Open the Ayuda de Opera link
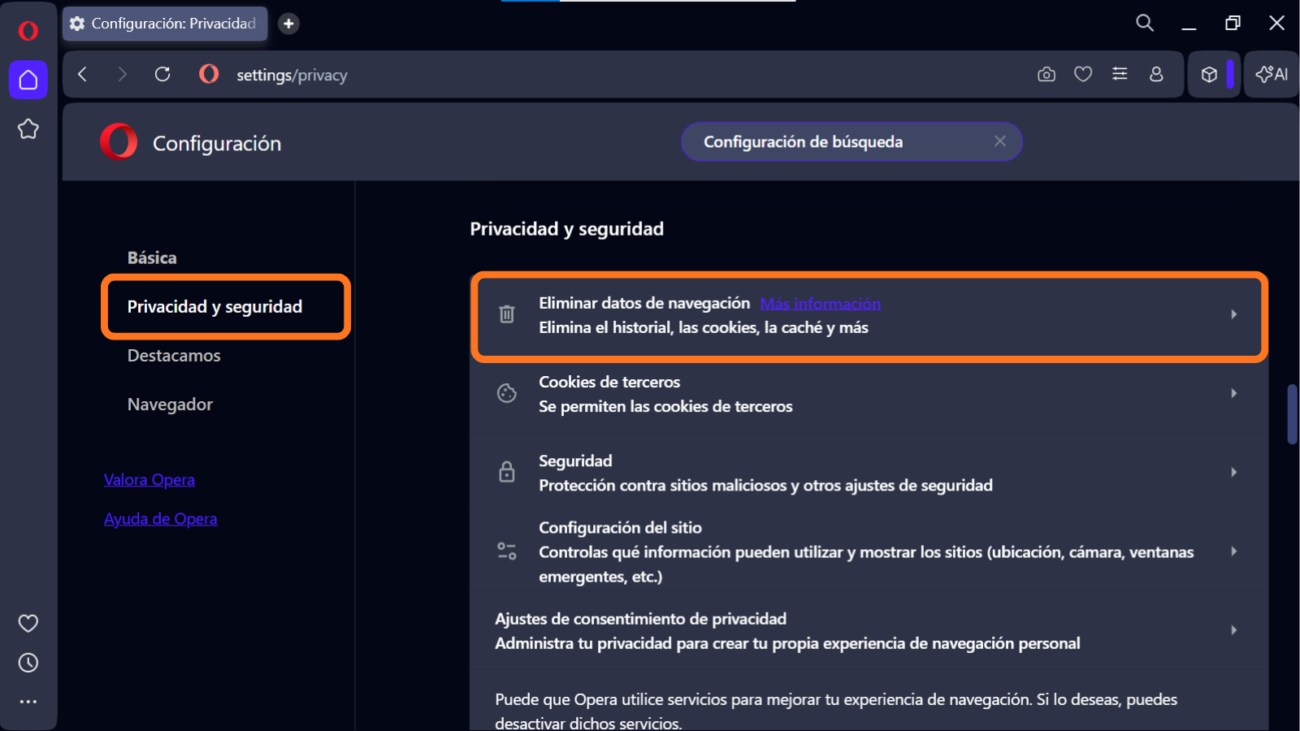 pos(160,519)
